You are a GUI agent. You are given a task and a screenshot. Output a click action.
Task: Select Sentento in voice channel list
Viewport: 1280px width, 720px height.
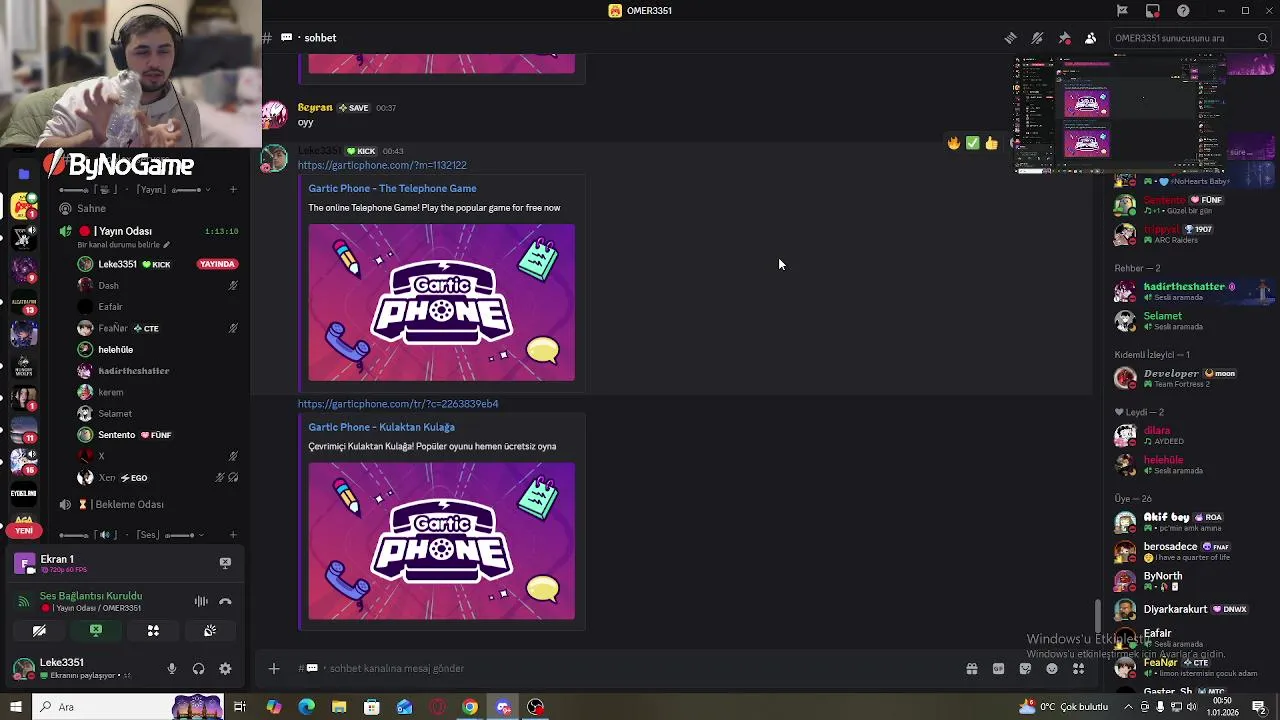157,435
